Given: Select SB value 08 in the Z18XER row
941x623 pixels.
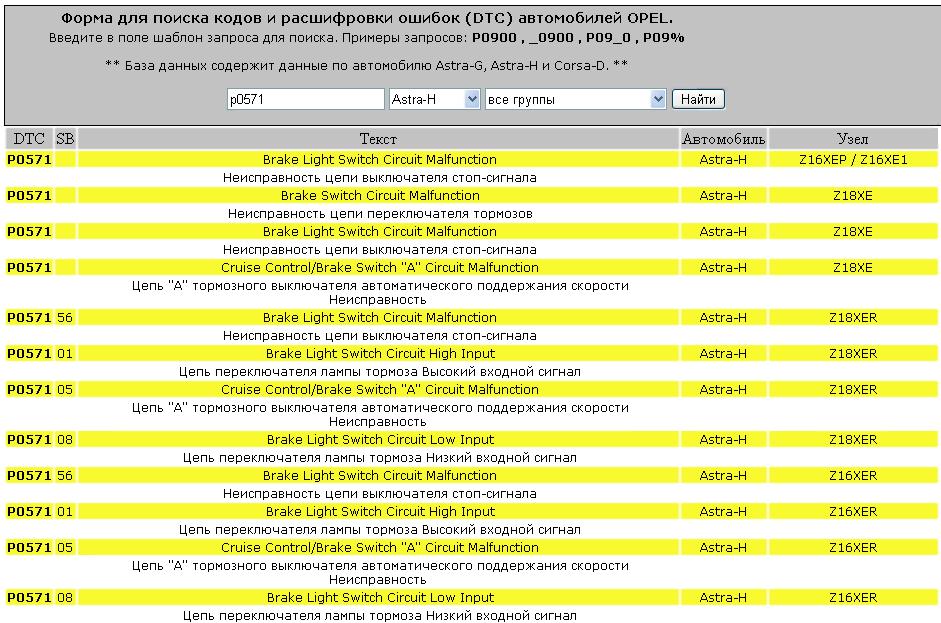Looking at the screenshot, I should (65, 439).
